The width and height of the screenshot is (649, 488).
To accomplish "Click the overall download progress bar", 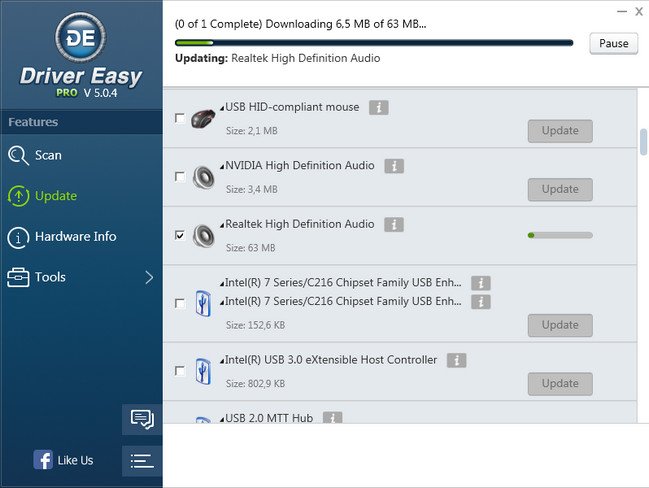I will click(374, 43).
